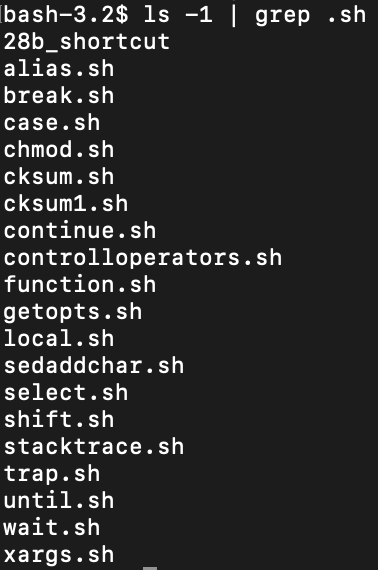This screenshot has height=570, width=378.
Task: Click the xargs.sh filename
Action: pos(59,555)
